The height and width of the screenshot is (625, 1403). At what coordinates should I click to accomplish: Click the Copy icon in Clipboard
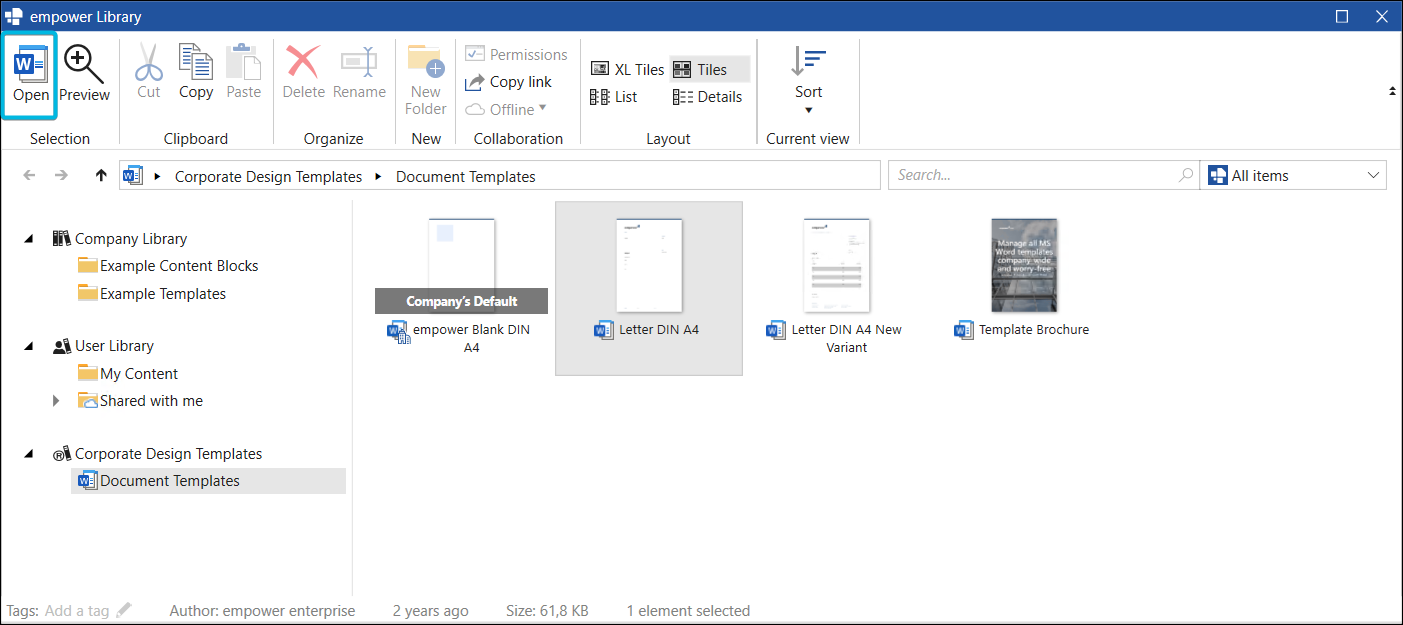click(x=196, y=62)
